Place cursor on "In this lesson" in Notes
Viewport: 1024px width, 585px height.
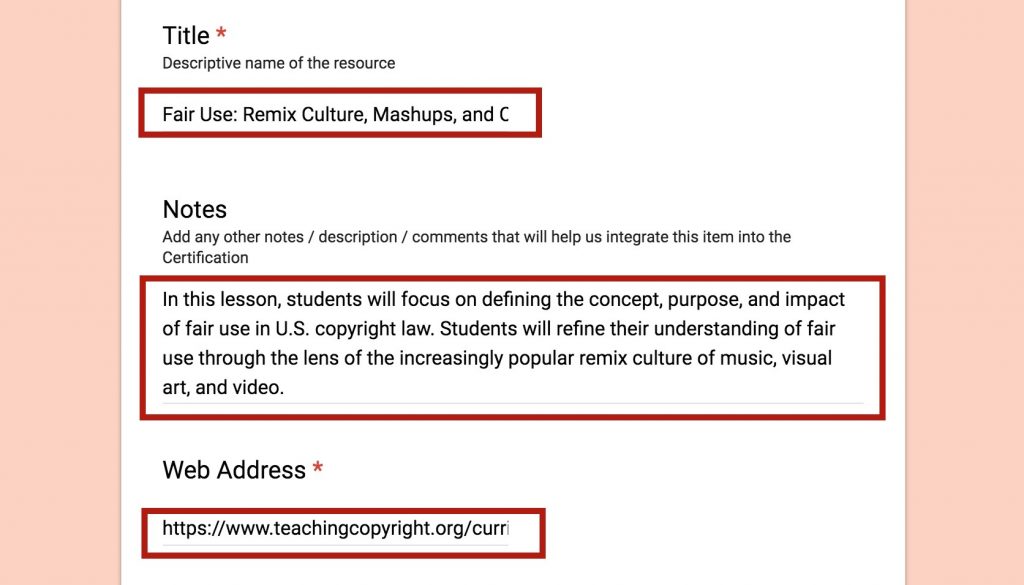(221, 299)
